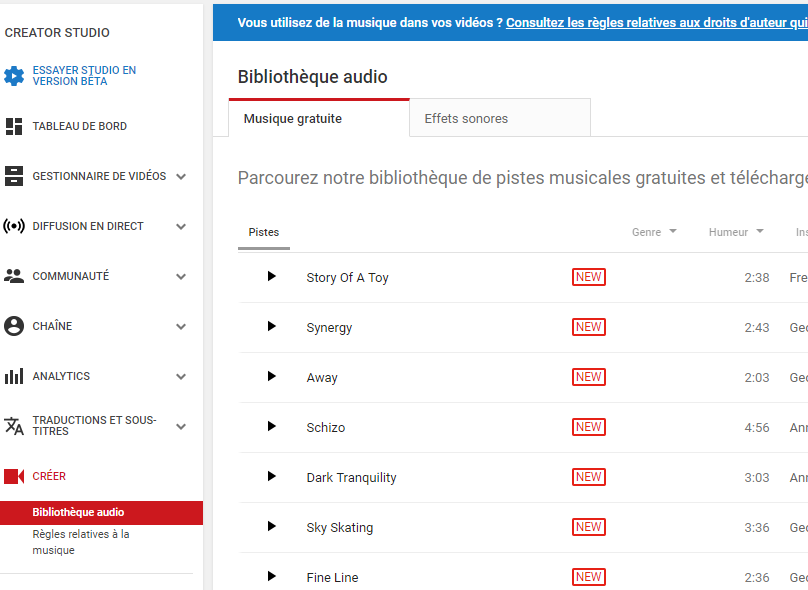Switch to the Musique gratuite tab
808x590 pixels.
[x=319, y=119]
